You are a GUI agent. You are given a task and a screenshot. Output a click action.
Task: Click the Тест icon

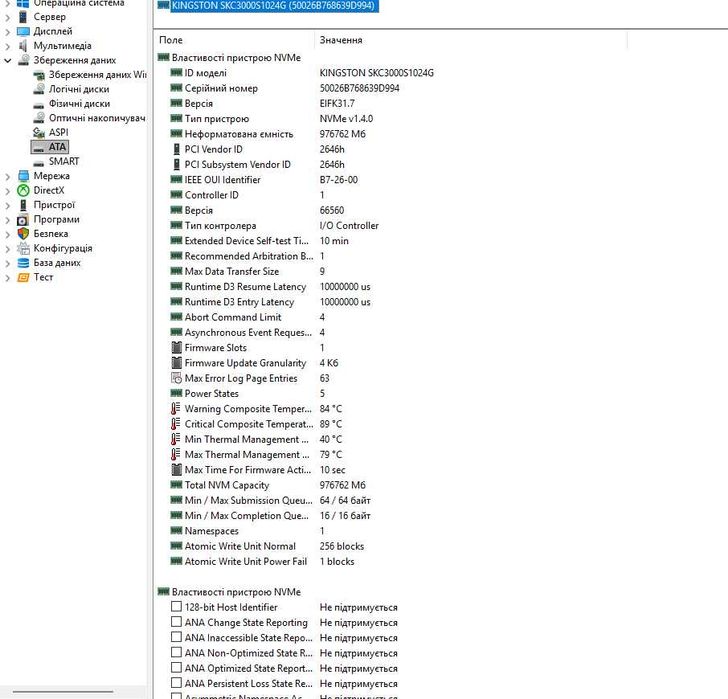click(23, 277)
